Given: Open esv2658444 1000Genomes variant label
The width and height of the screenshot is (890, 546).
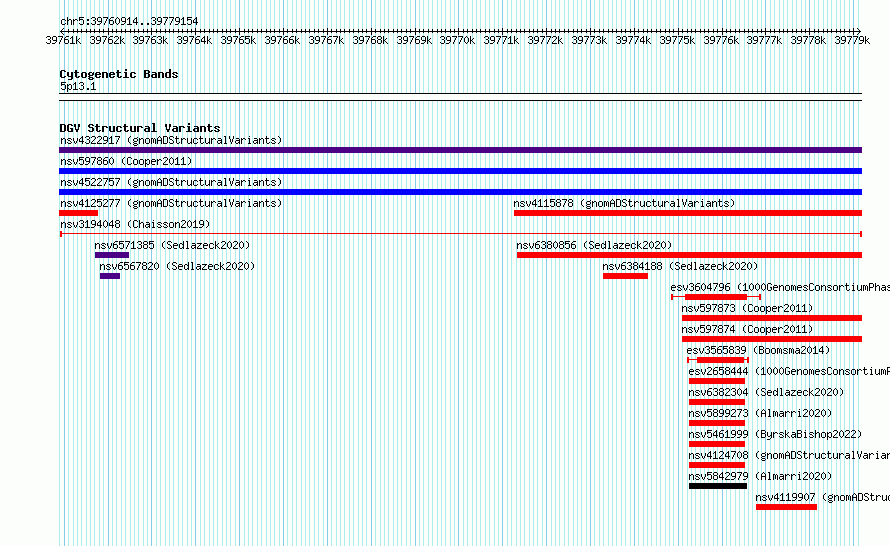Looking at the screenshot, I should tap(789, 371).
